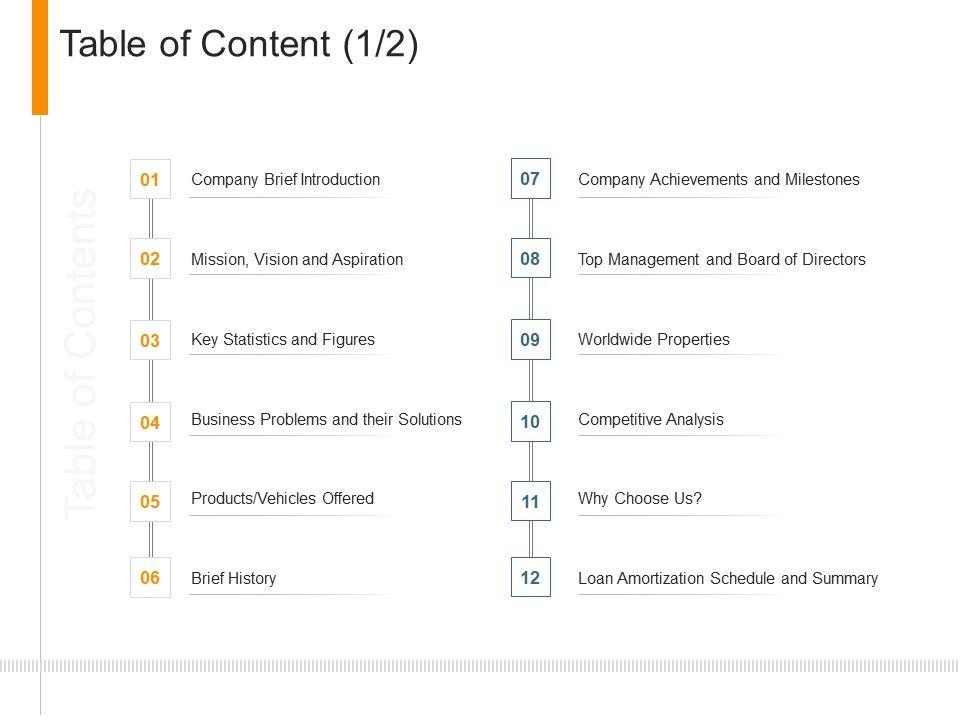Open Top Management and Board of Directors

pos(722,260)
